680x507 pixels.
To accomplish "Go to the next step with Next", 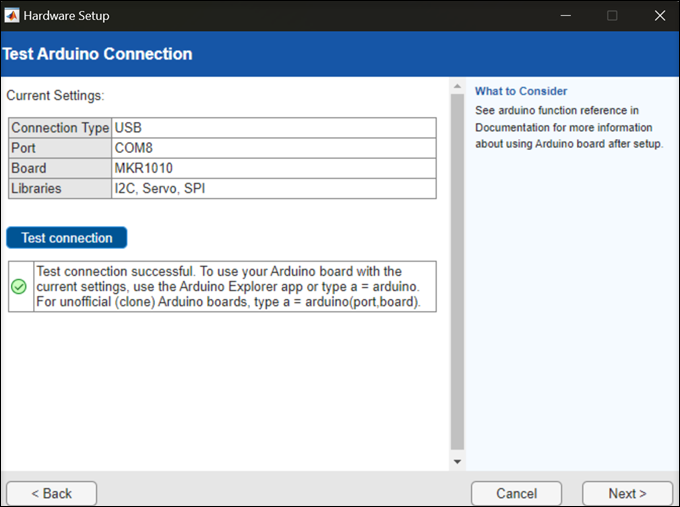I will (627, 493).
